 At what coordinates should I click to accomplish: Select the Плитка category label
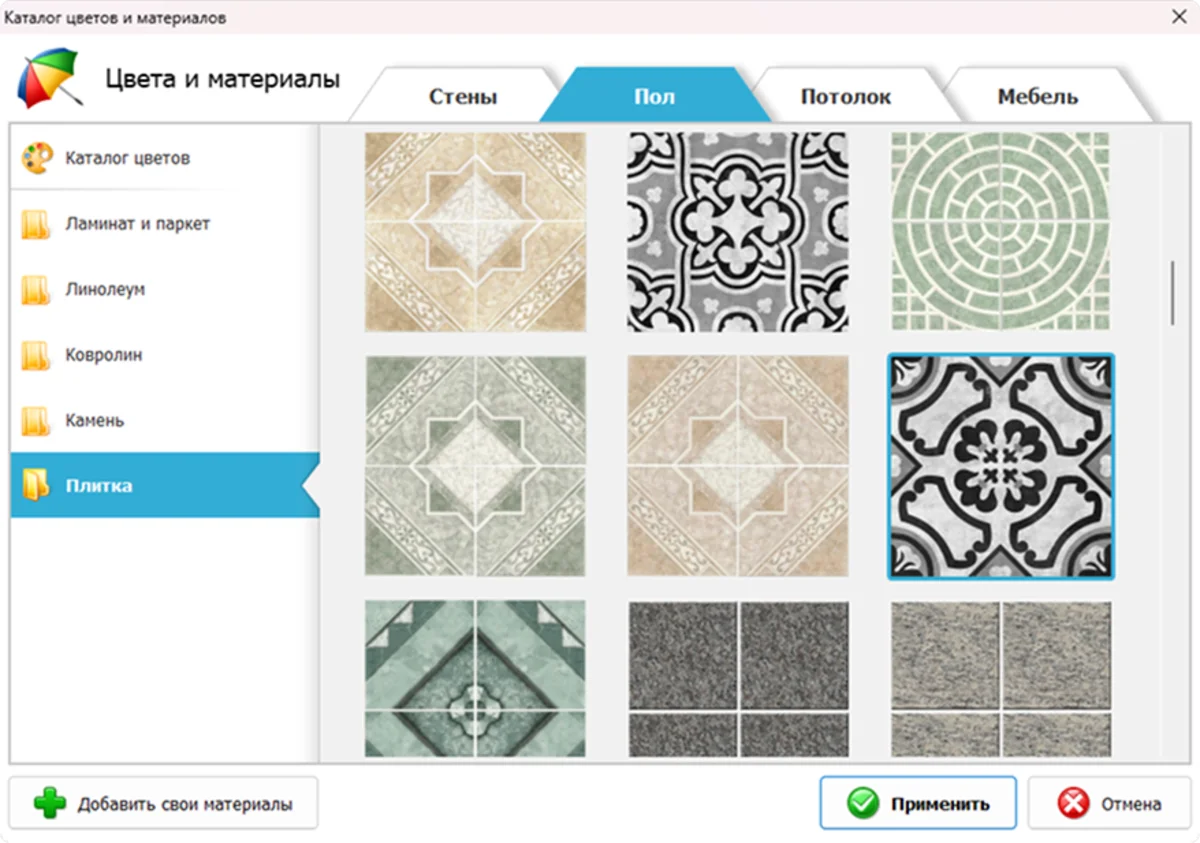coord(99,486)
